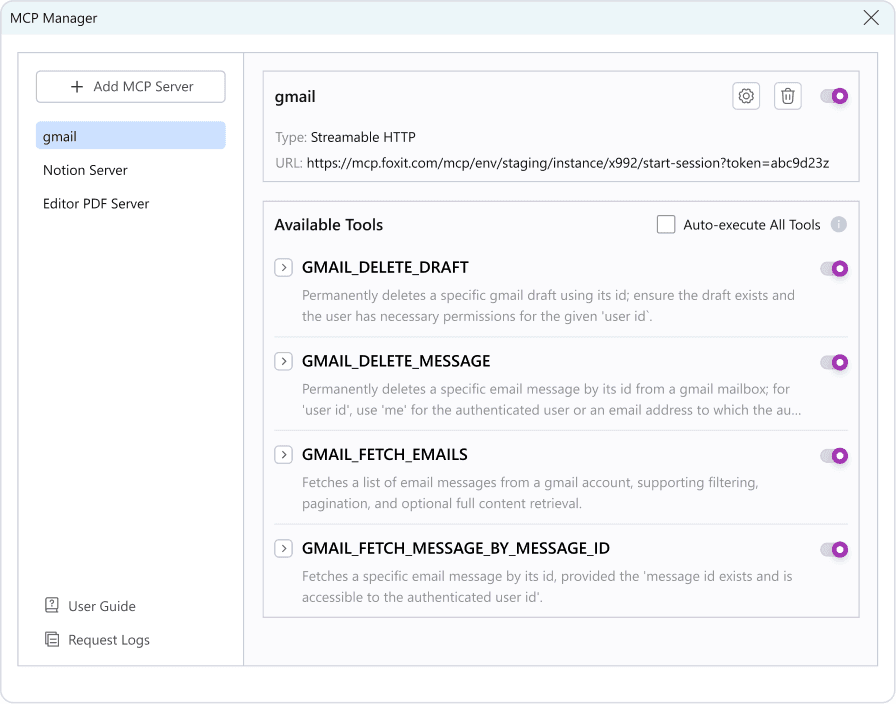The image size is (896, 704).
Task: Click description 'Permanently deletes a specific email message'
Action: tap(551, 399)
